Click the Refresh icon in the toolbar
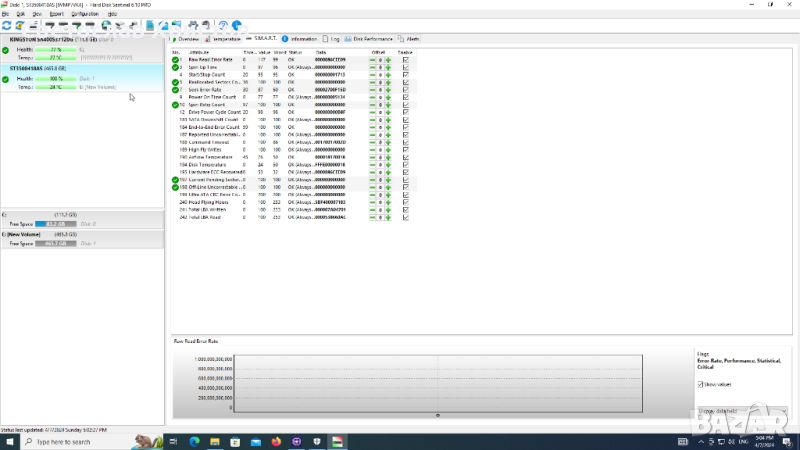This screenshot has width=800, height=450. click(x=7, y=26)
